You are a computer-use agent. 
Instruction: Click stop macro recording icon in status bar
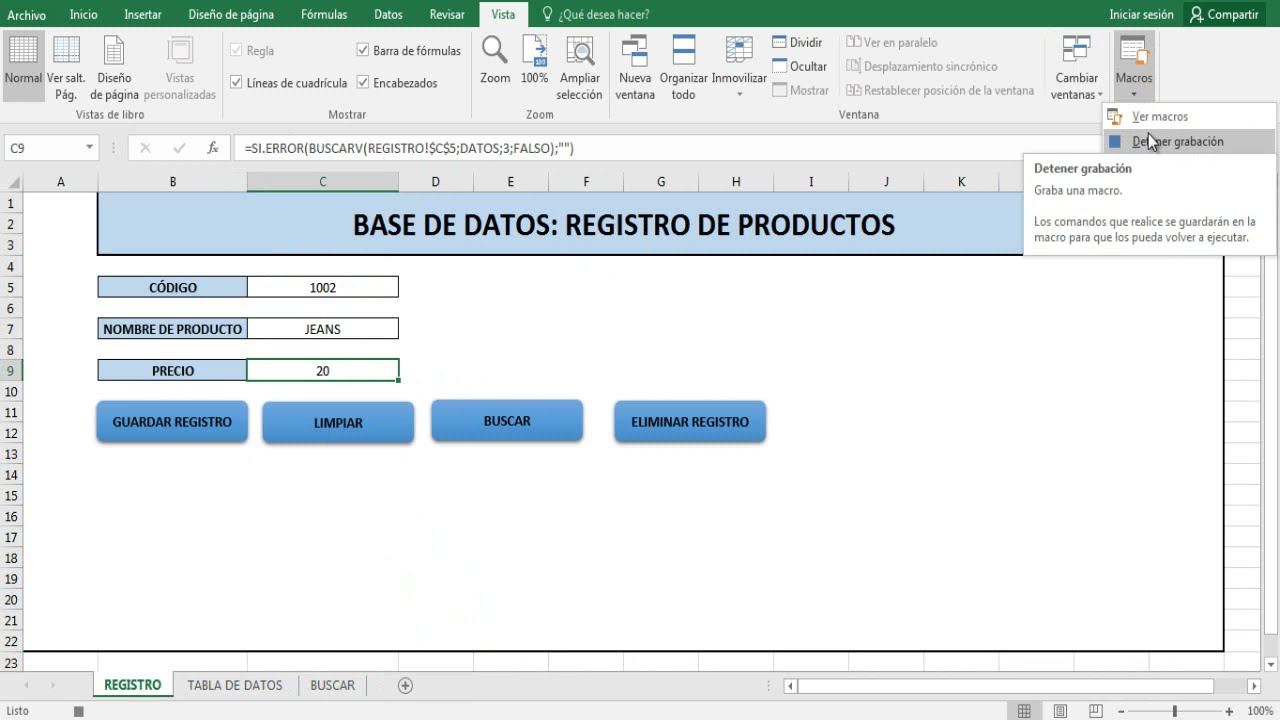(78, 711)
